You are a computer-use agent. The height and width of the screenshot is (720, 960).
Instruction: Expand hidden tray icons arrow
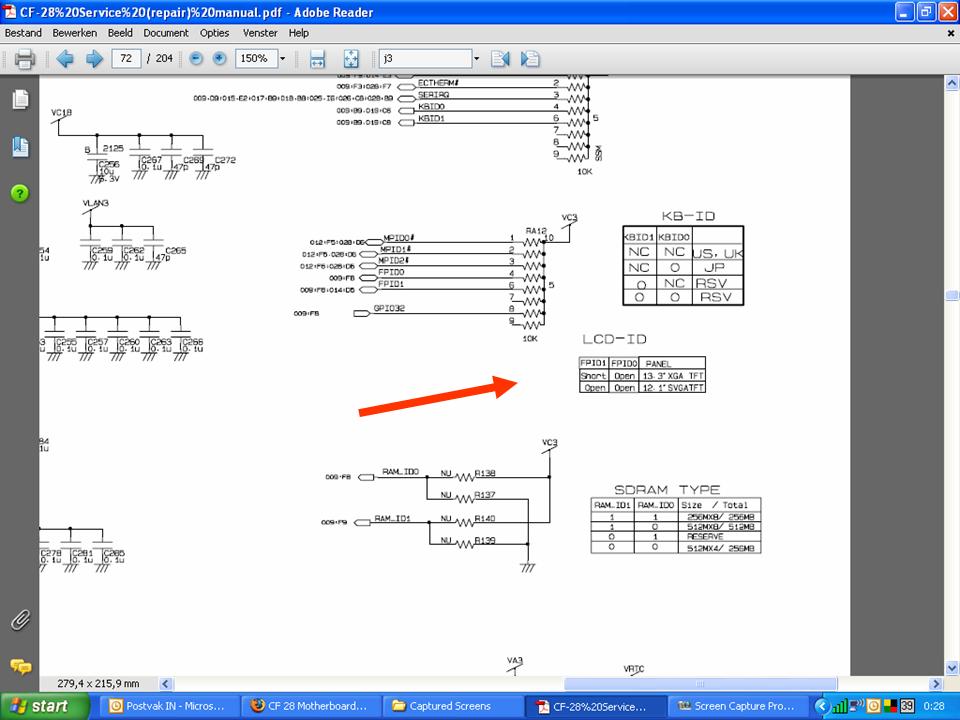click(822, 706)
